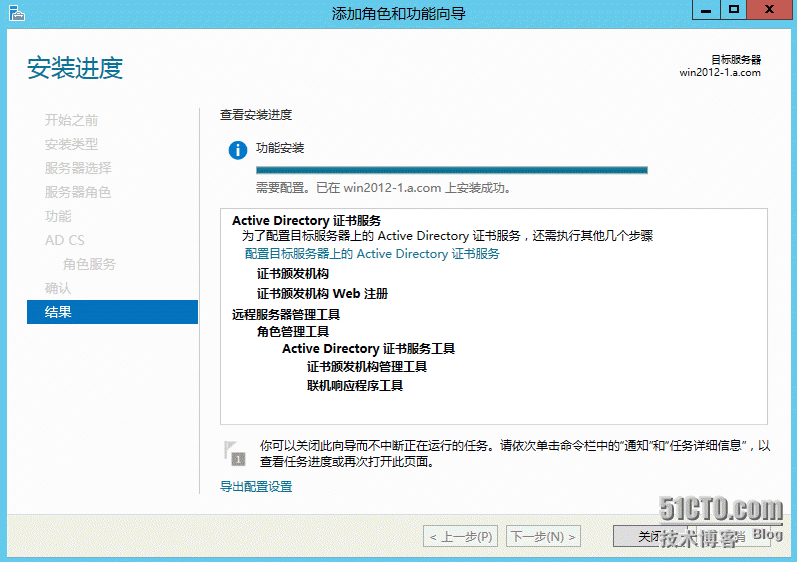797x562 pixels.
Task: Select the 安装类型 step
Action: point(71,144)
